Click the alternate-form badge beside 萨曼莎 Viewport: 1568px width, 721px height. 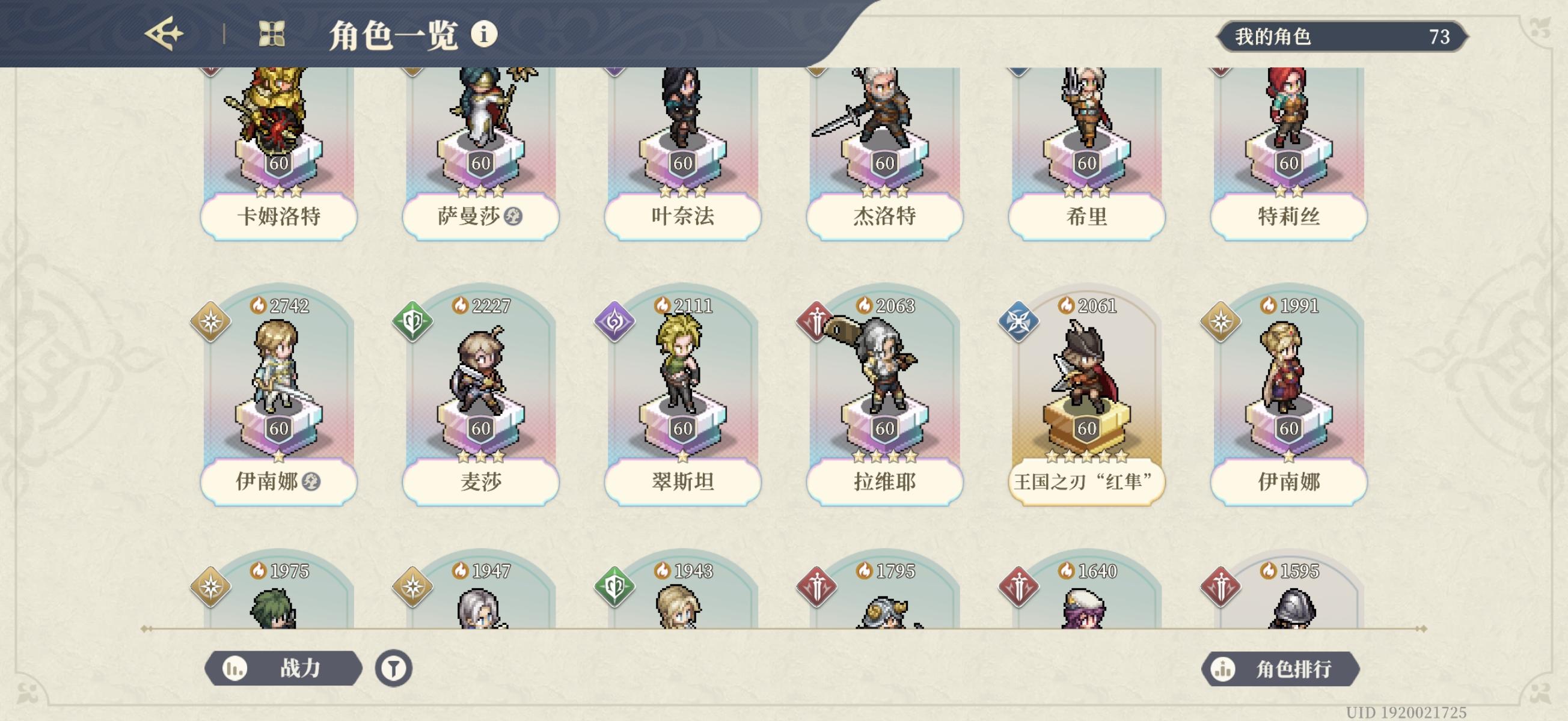[513, 216]
